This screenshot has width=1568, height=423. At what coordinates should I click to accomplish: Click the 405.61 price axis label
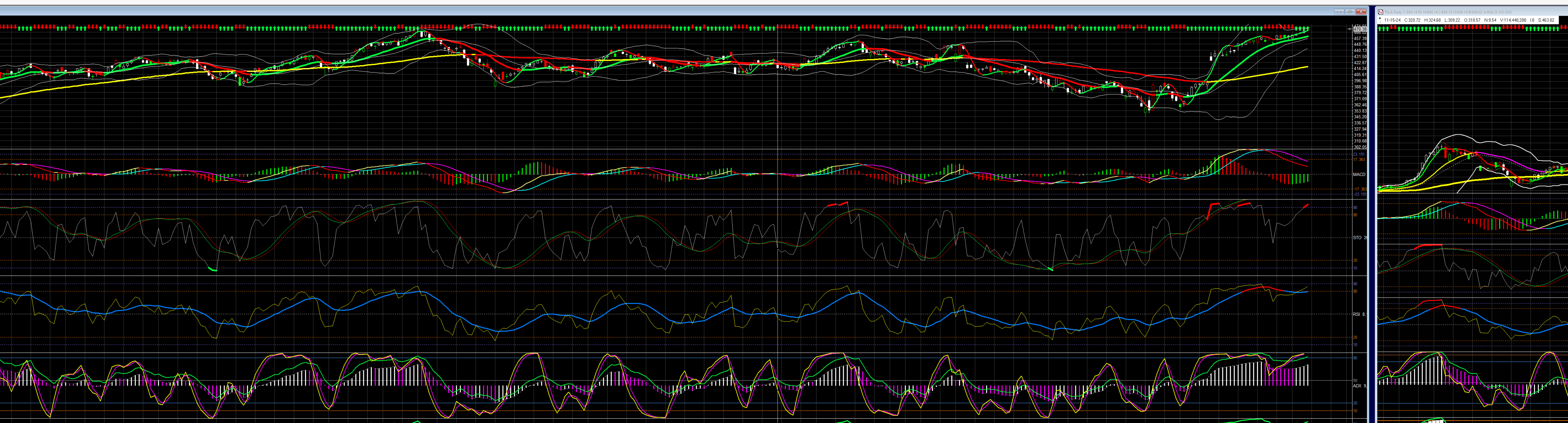tap(1360, 75)
